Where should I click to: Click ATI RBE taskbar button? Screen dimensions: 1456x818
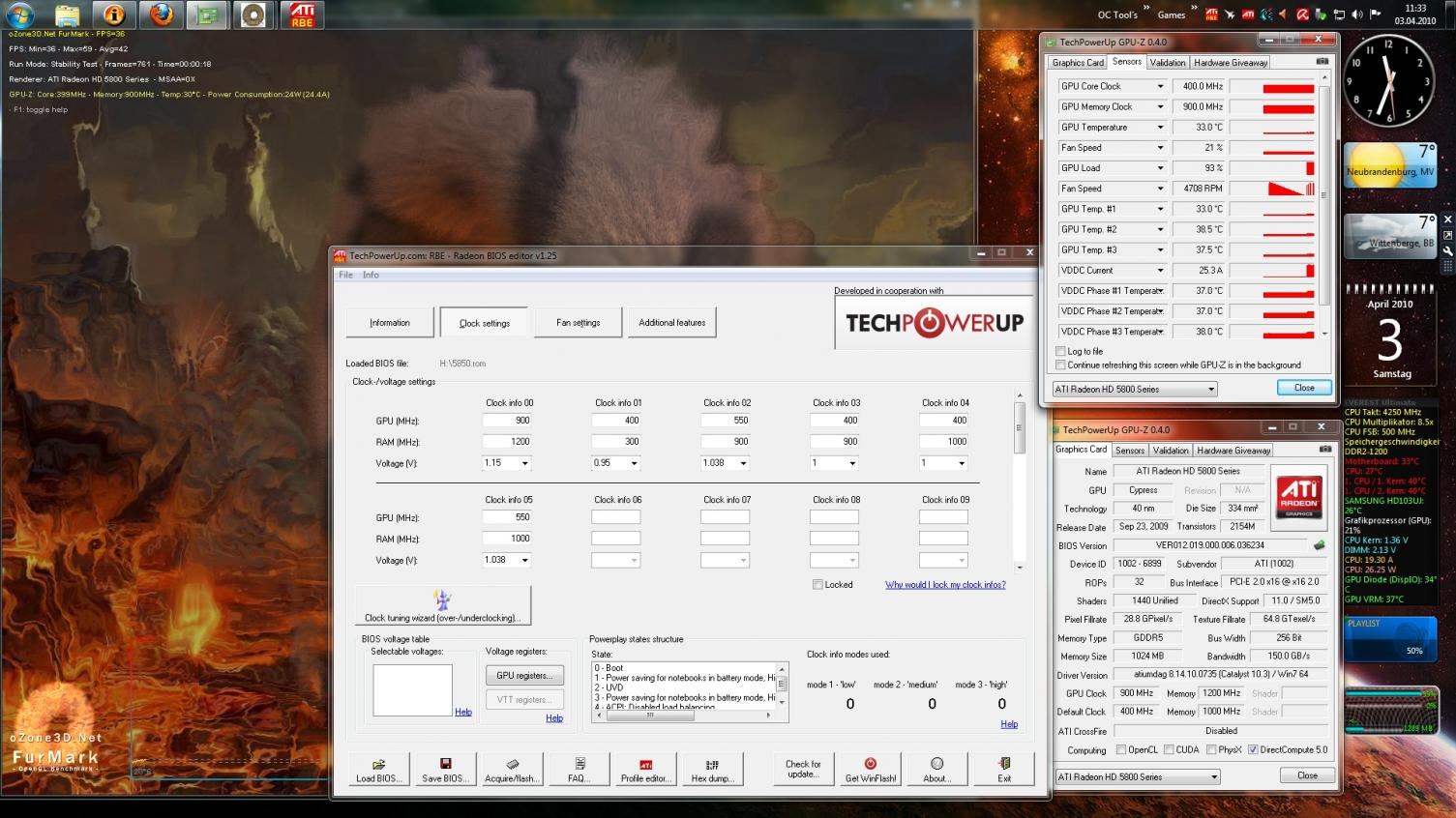(x=302, y=15)
